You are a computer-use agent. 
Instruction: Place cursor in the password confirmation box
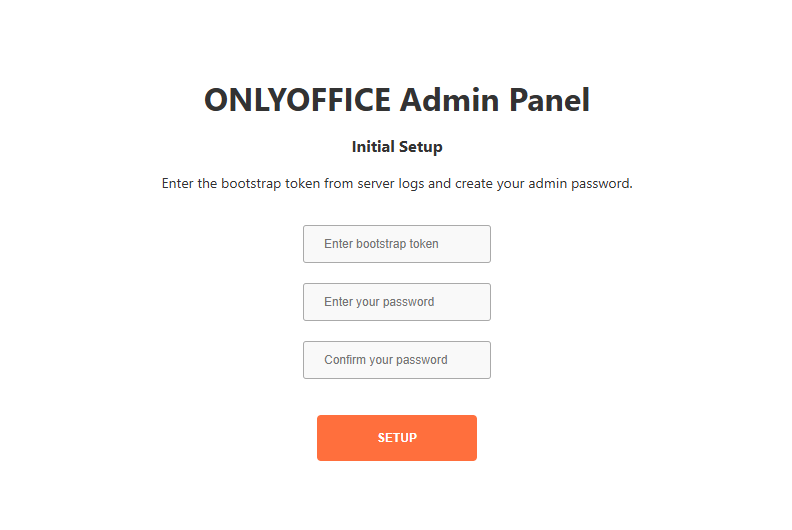pos(396,360)
